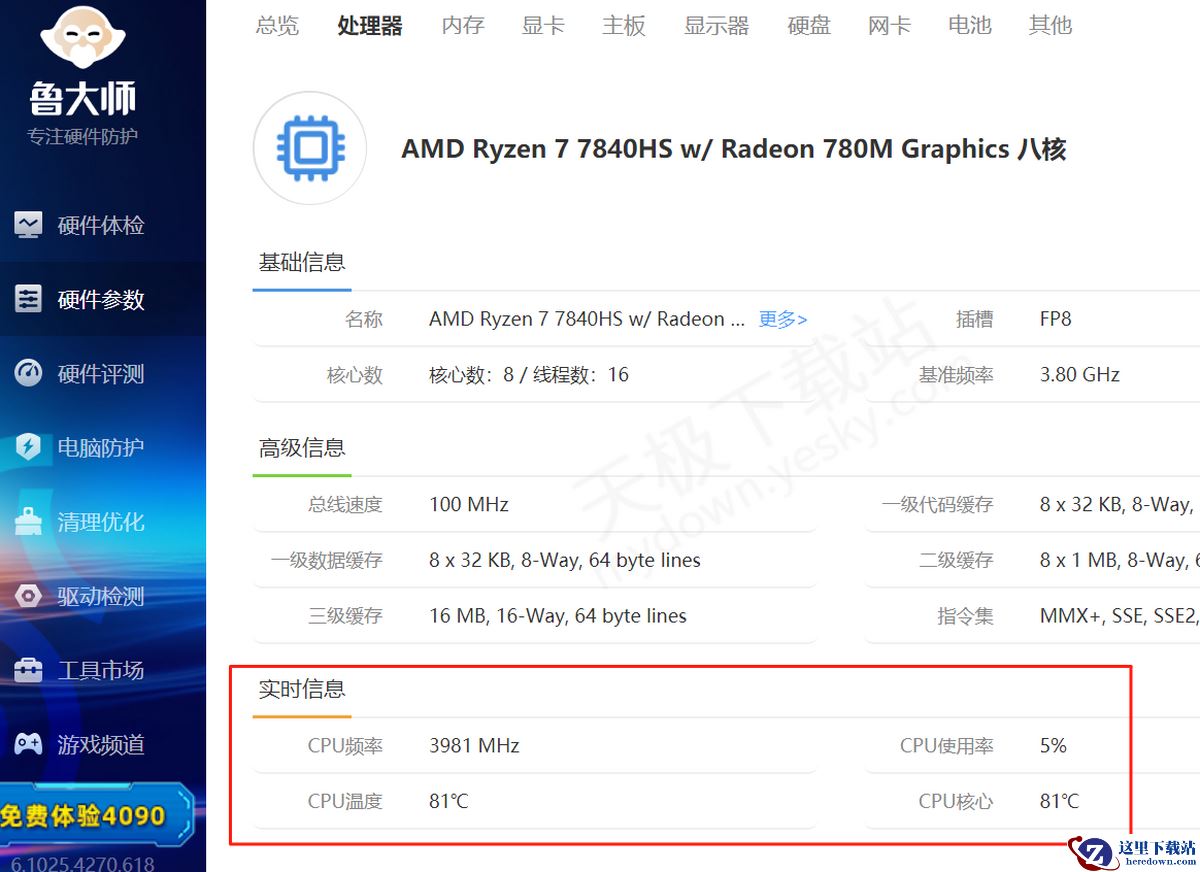The width and height of the screenshot is (1200, 872).
Task: Click the 100 MHz bus speed value
Action: click(469, 505)
